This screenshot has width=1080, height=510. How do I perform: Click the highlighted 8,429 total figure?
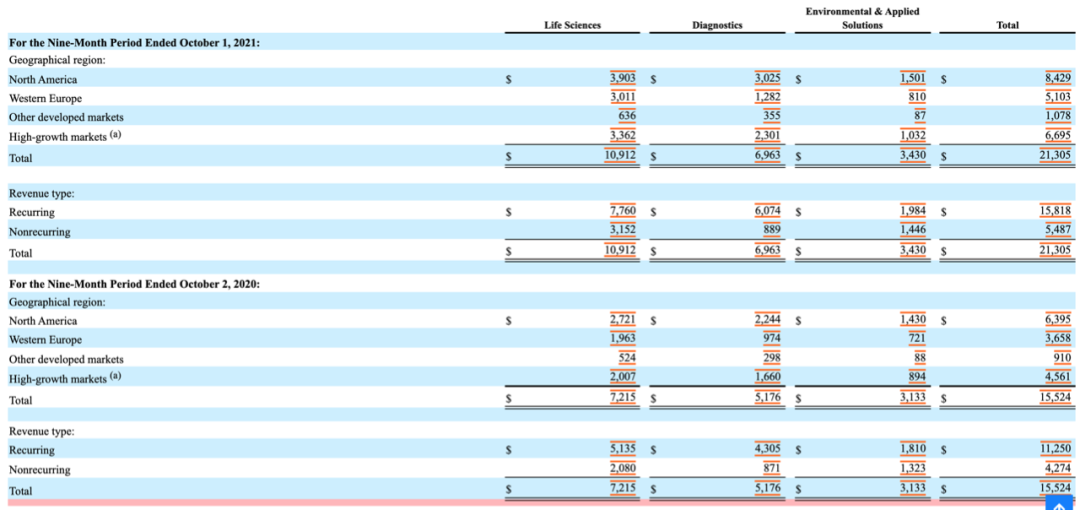click(x=1058, y=79)
